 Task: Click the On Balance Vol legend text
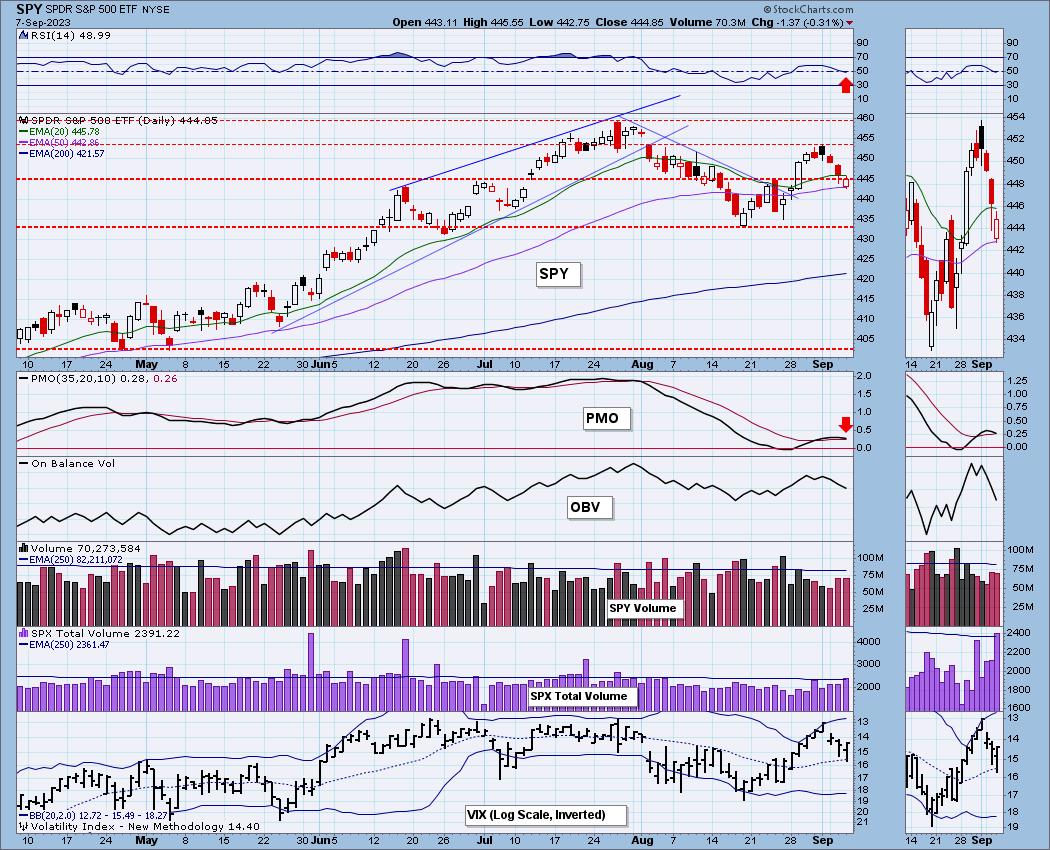pyautogui.click(x=73, y=464)
